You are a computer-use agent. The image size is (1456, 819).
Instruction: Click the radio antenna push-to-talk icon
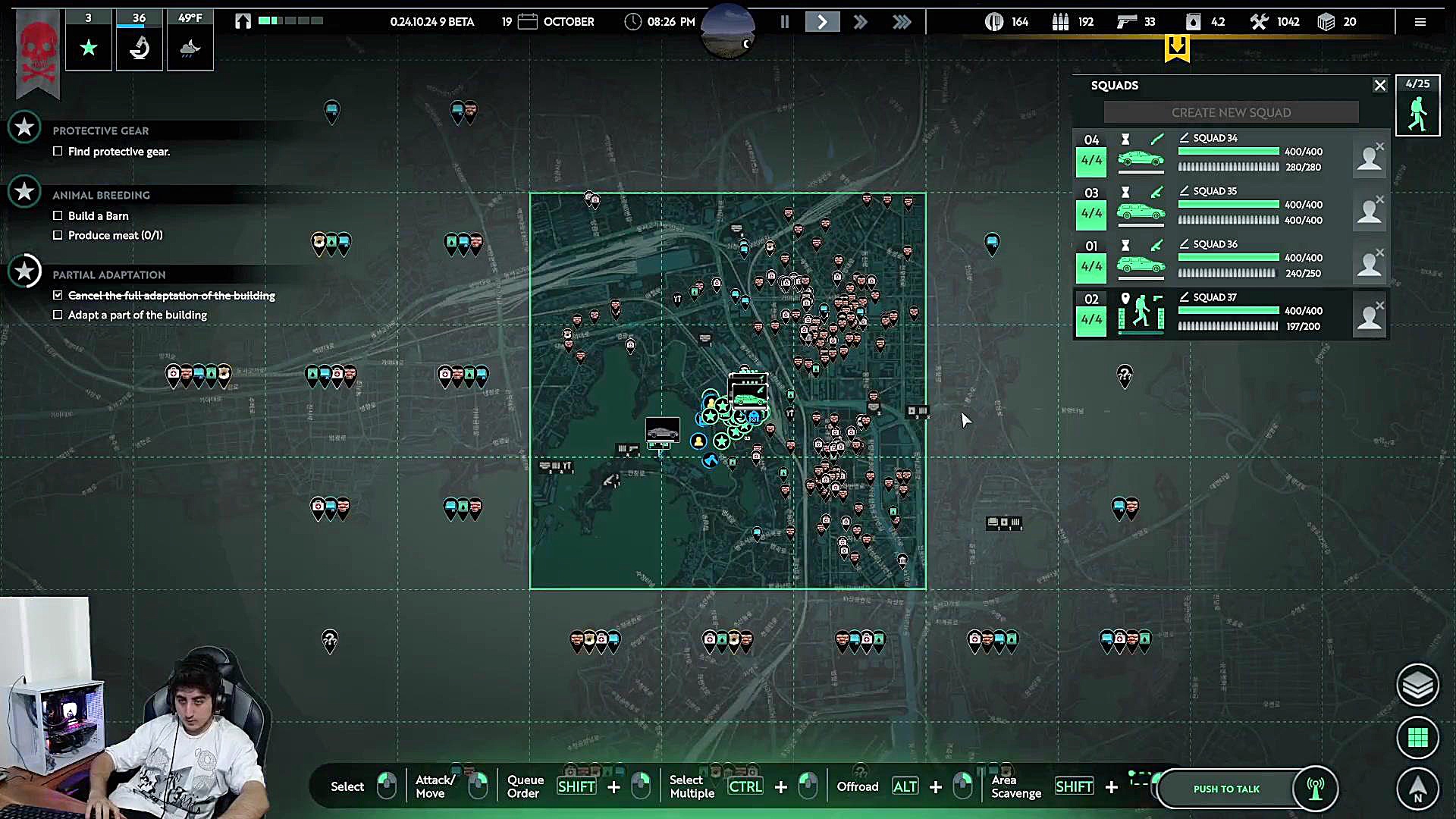coord(1316,789)
